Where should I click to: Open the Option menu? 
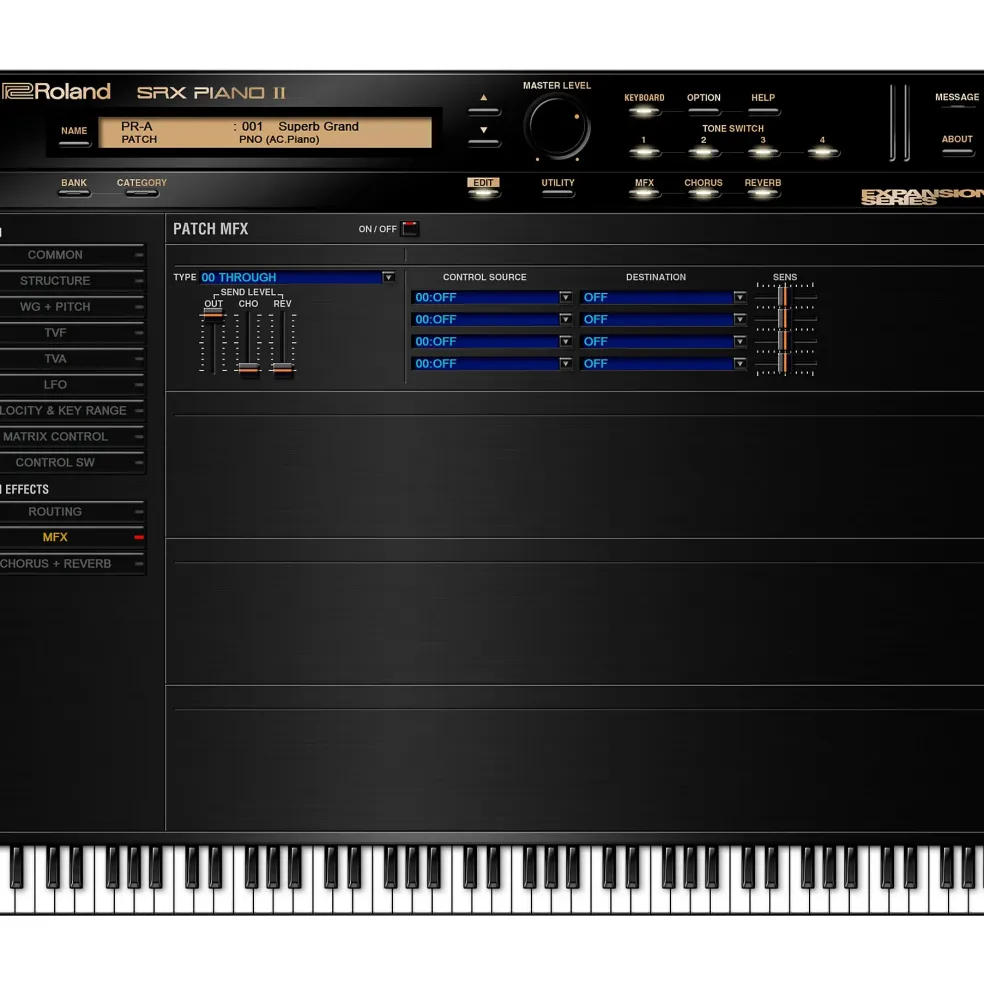point(703,111)
